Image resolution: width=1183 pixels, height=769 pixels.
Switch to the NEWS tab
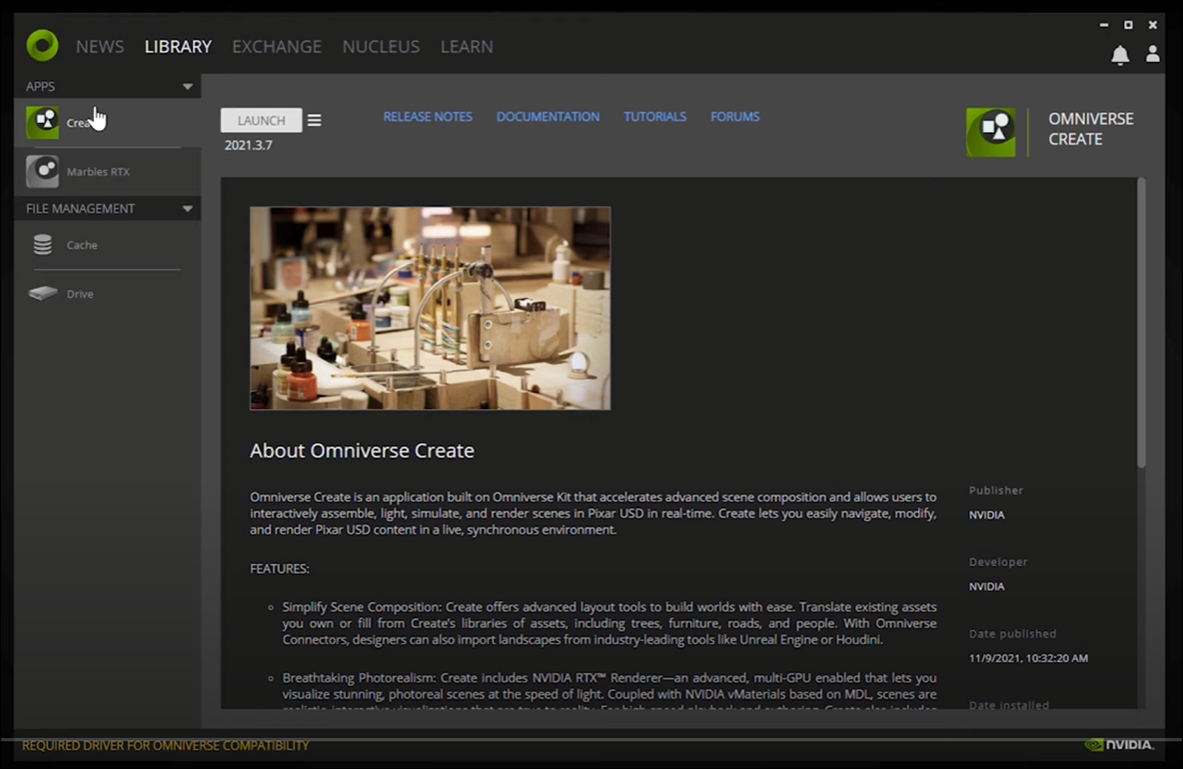click(100, 47)
